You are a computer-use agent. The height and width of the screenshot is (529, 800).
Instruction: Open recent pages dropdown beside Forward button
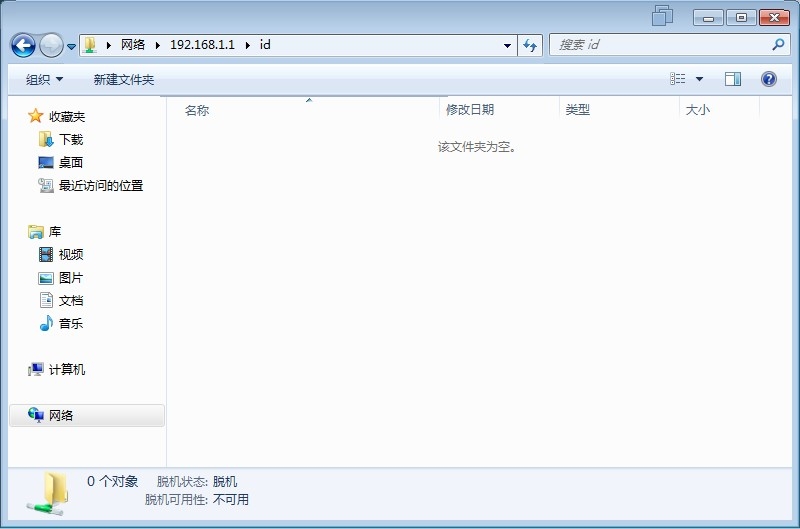coord(71,46)
